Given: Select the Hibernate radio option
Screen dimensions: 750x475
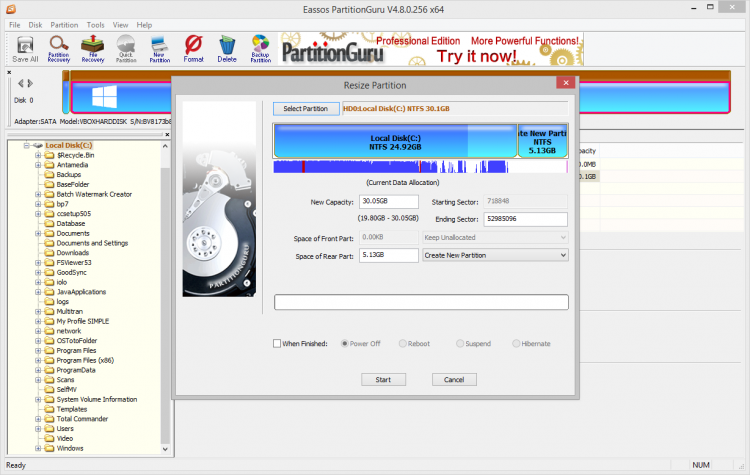Looking at the screenshot, I should coord(516,343).
